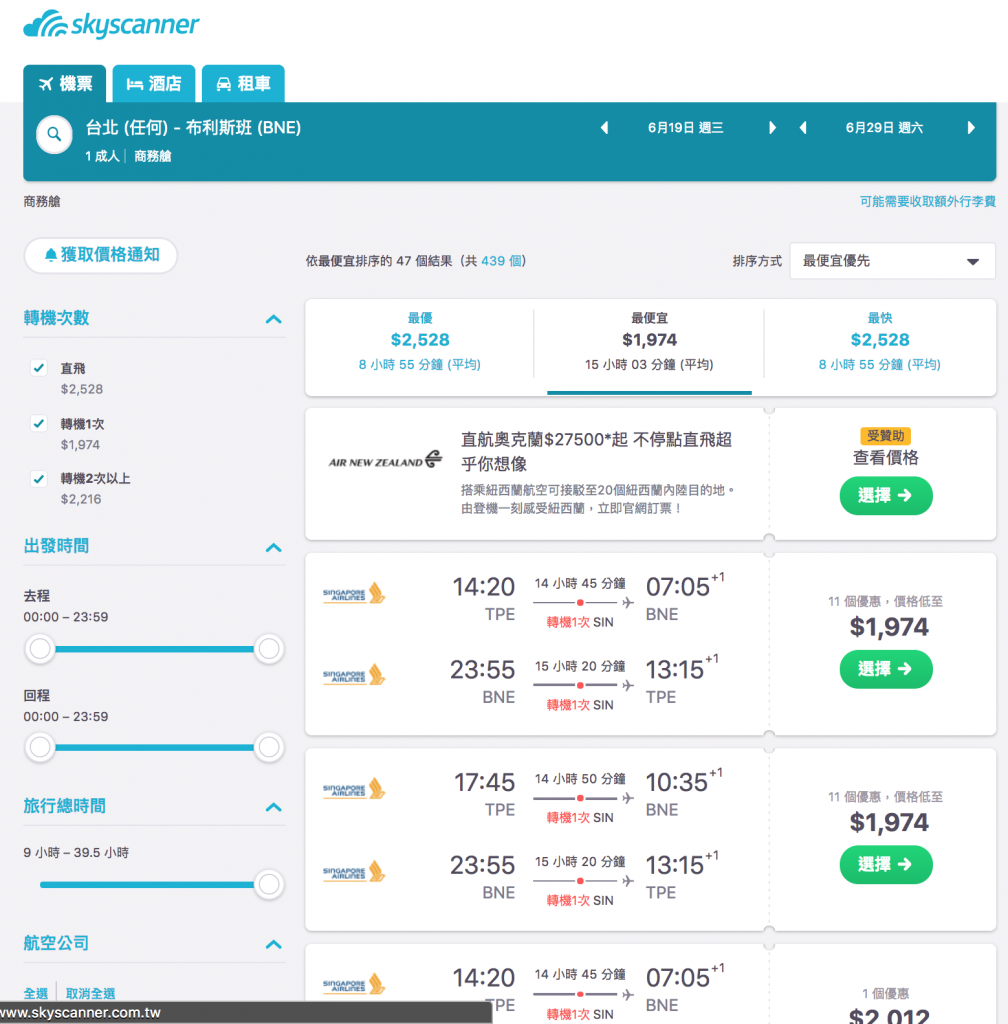1008x1024 pixels.
Task: Collapse the 旅行總時間 filter section
Action: [274, 807]
